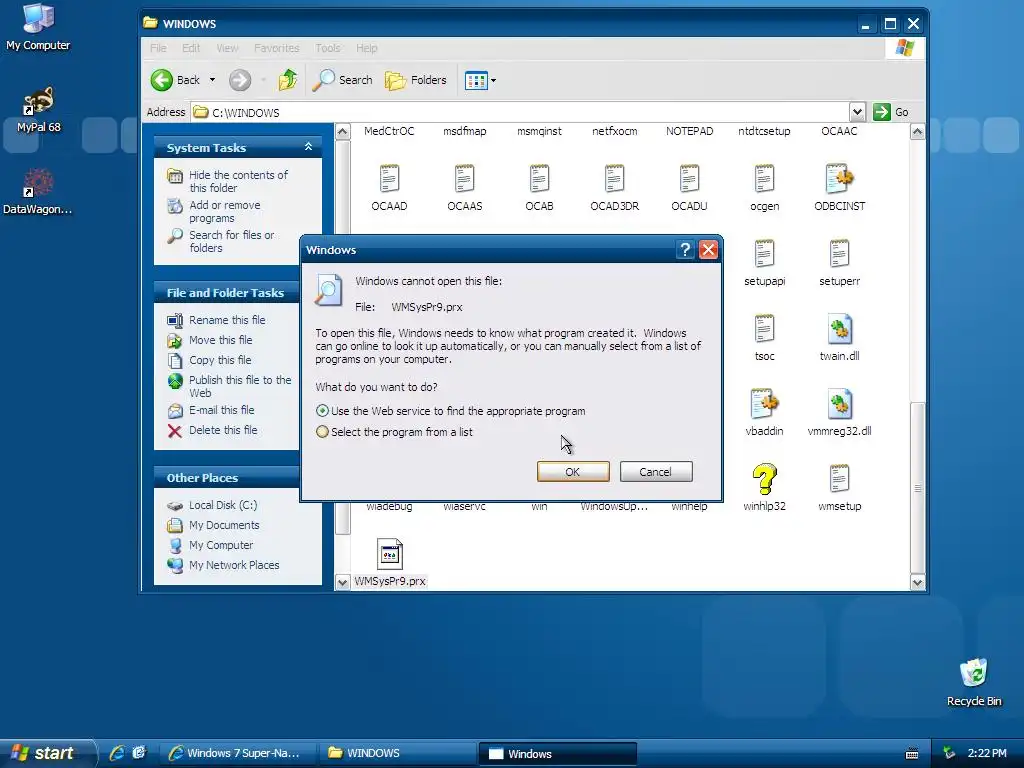This screenshot has width=1024, height=768.
Task: Click Search for files or folders
Action: point(232,242)
